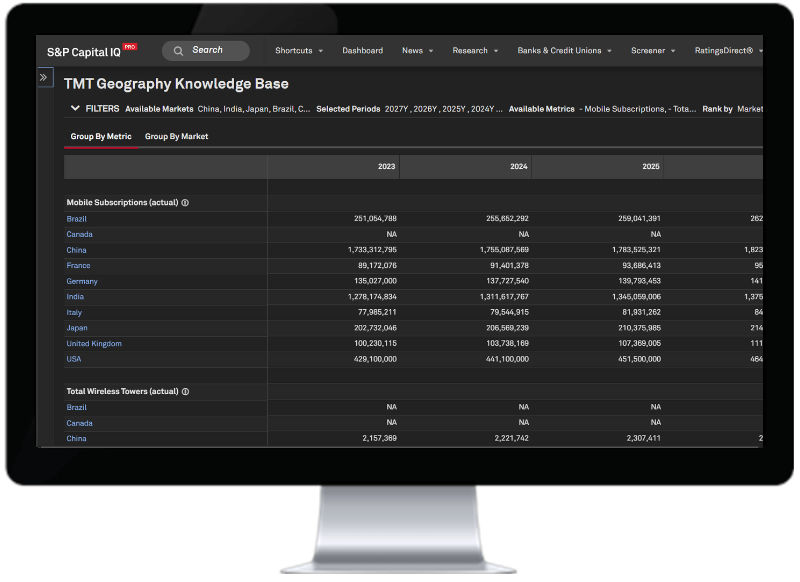Show info for Mobile Subscriptions metric
The height and width of the screenshot is (582, 800).
click(185, 203)
